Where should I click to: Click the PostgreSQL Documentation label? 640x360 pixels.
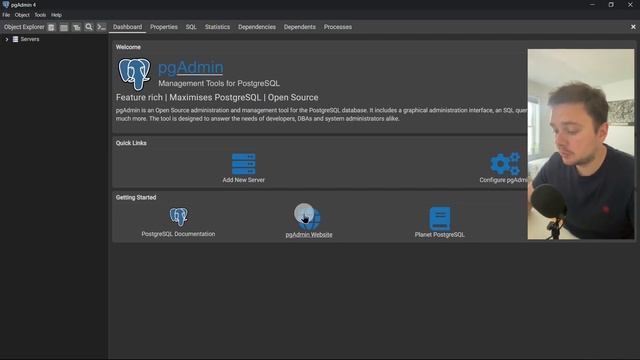pyautogui.click(x=178, y=234)
